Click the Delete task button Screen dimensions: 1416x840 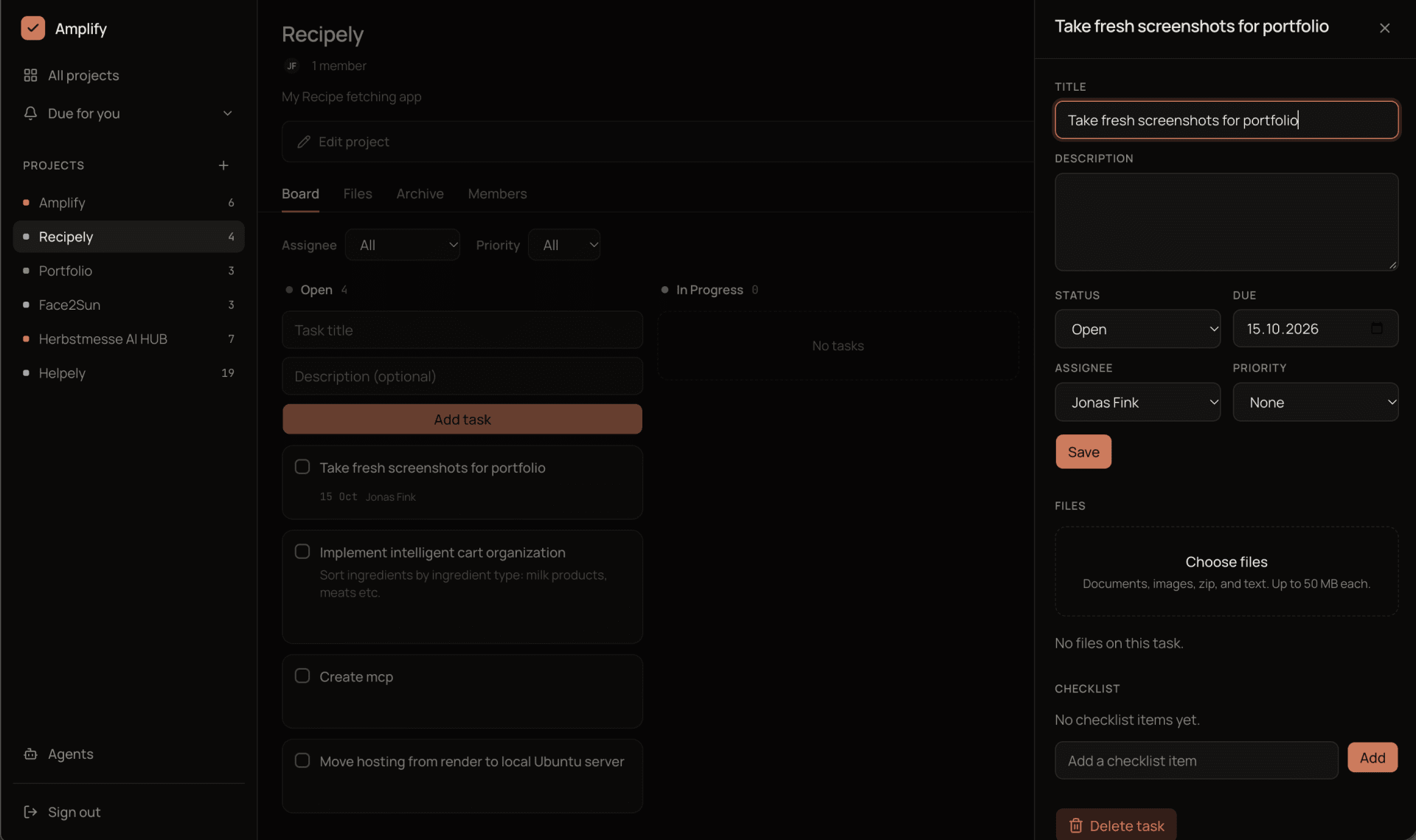pos(1116,825)
